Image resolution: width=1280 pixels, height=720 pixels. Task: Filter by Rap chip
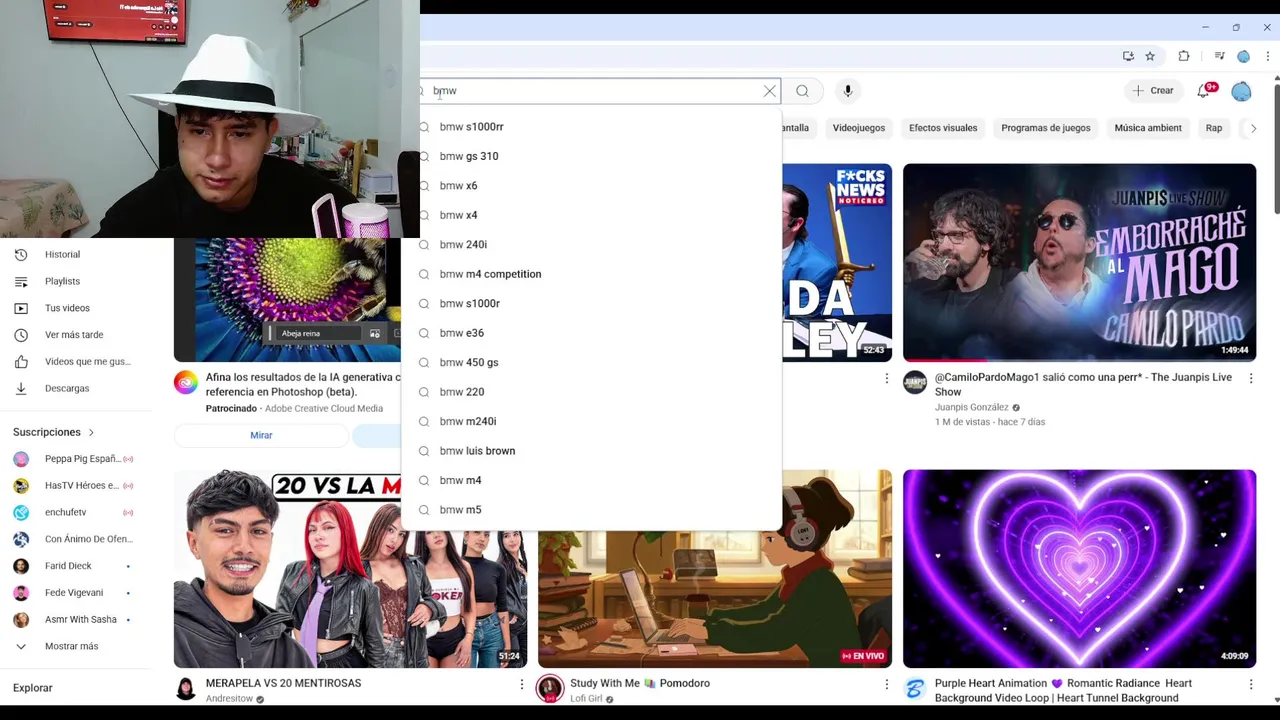click(x=1214, y=128)
